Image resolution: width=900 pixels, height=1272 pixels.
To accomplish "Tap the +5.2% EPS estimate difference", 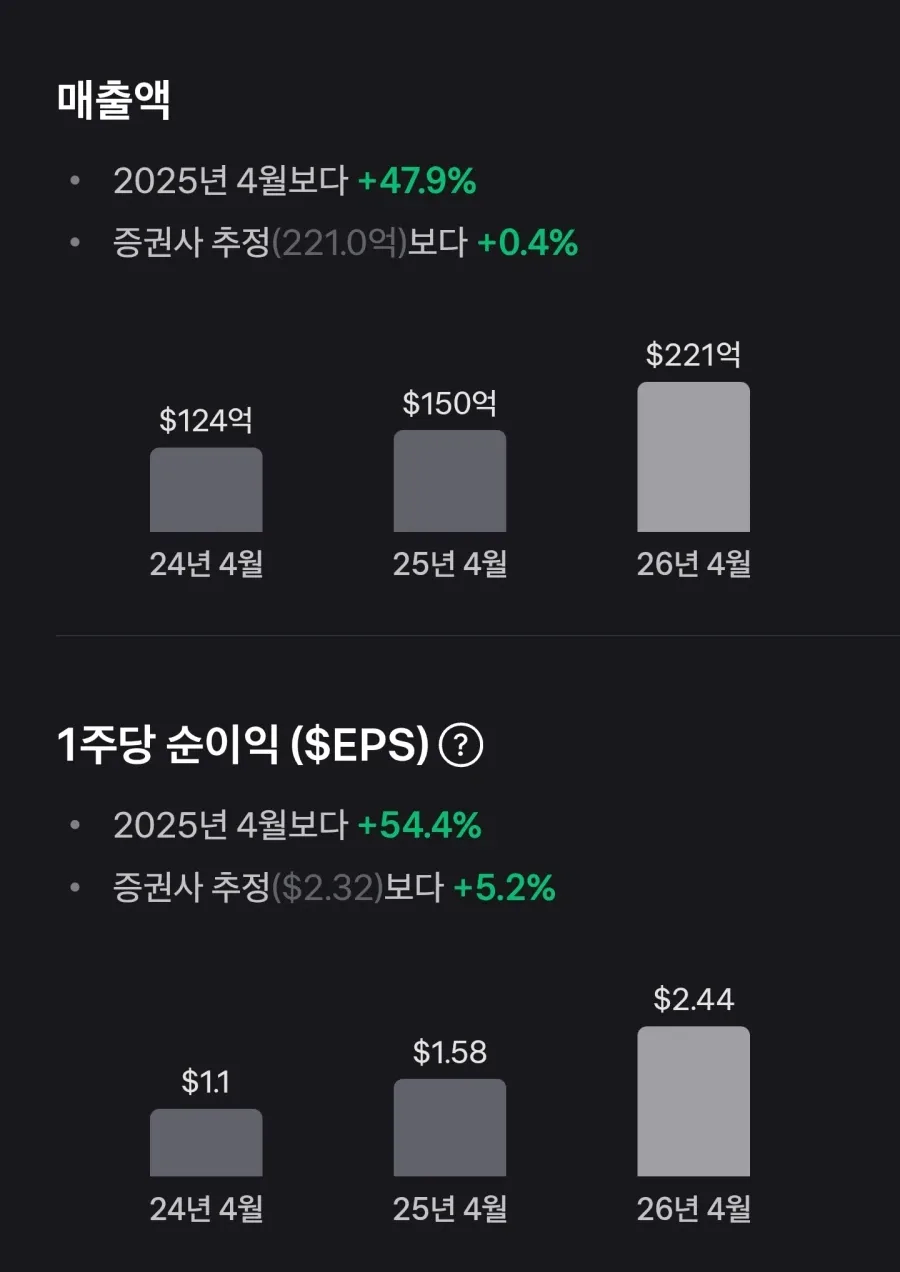I will [x=505, y=887].
